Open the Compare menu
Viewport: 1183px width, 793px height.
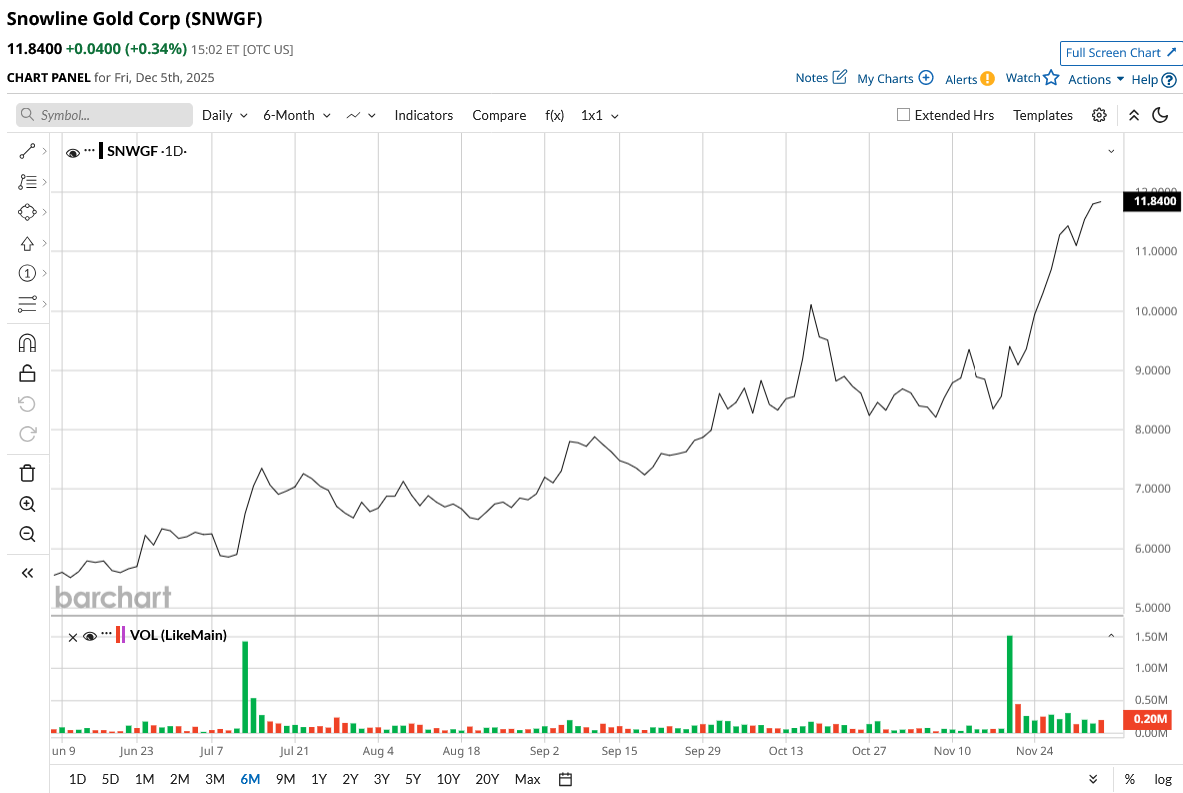[x=499, y=115]
